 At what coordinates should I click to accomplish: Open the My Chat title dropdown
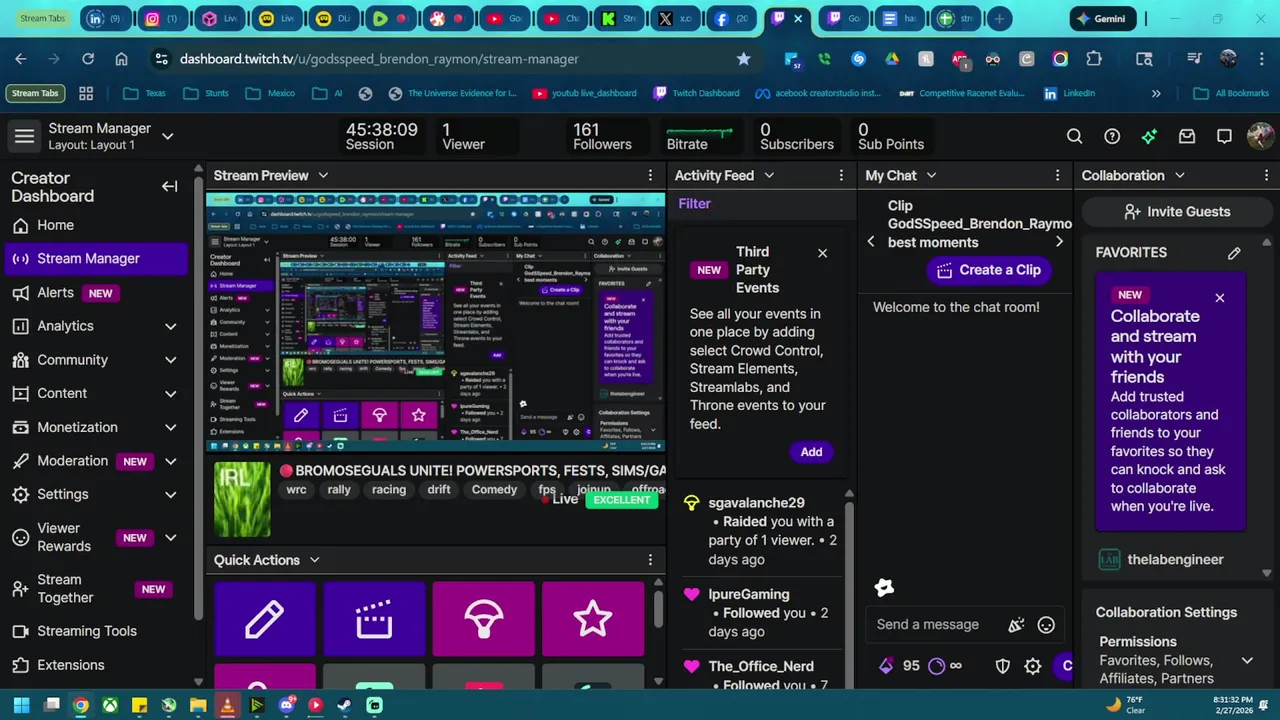click(x=931, y=175)
